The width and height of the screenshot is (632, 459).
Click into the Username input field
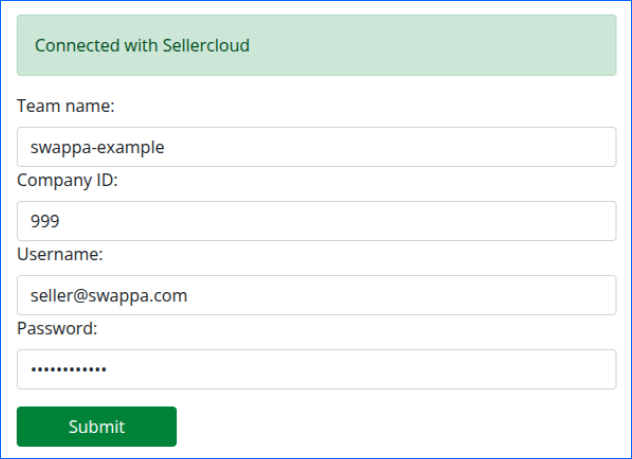click(x=316, y=295)
